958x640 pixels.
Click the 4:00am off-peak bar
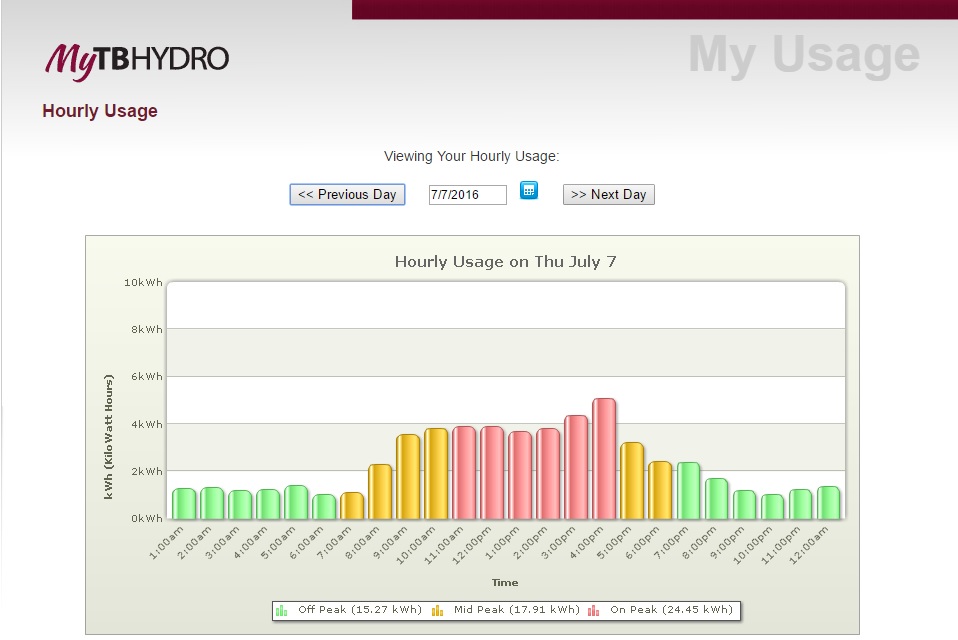(x=268, y=504)
